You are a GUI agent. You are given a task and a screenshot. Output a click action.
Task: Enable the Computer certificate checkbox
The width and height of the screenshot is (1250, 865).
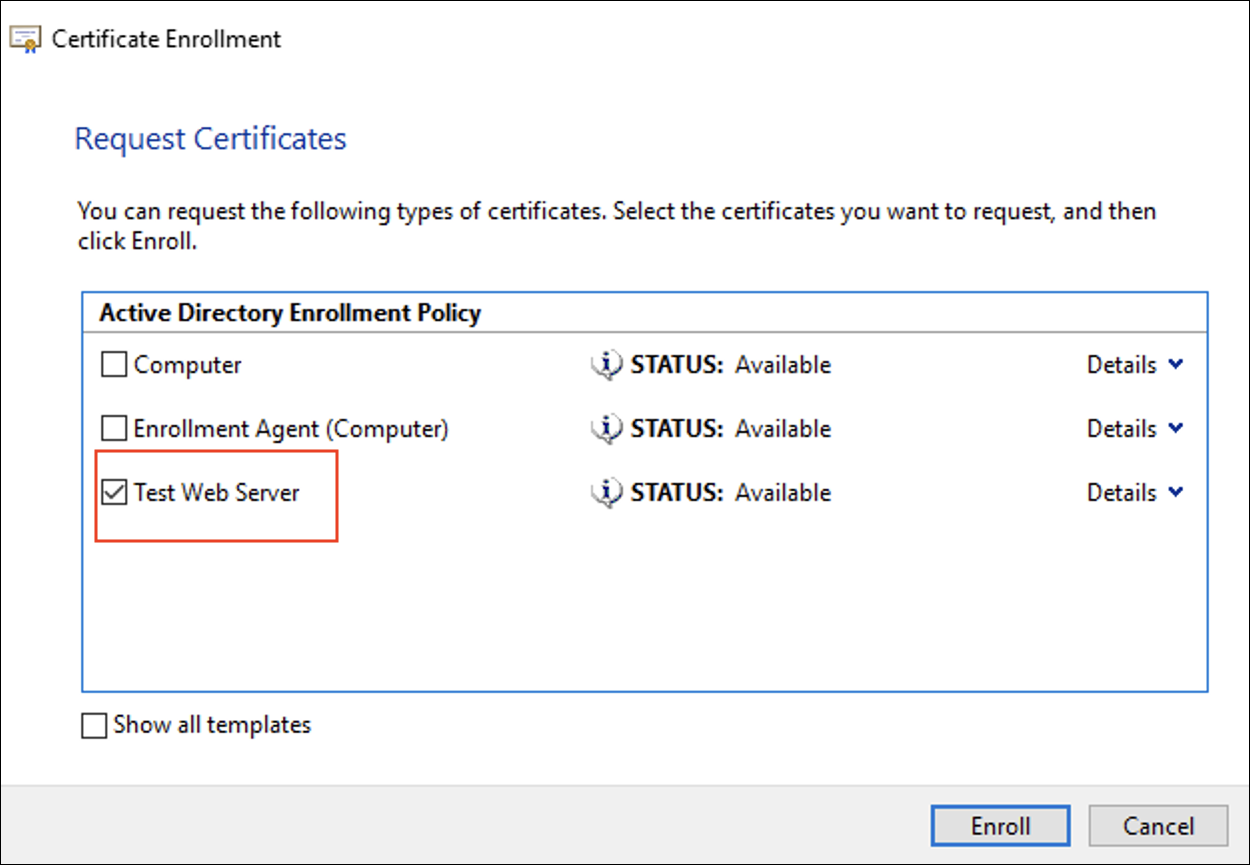(x=115, y=366)
